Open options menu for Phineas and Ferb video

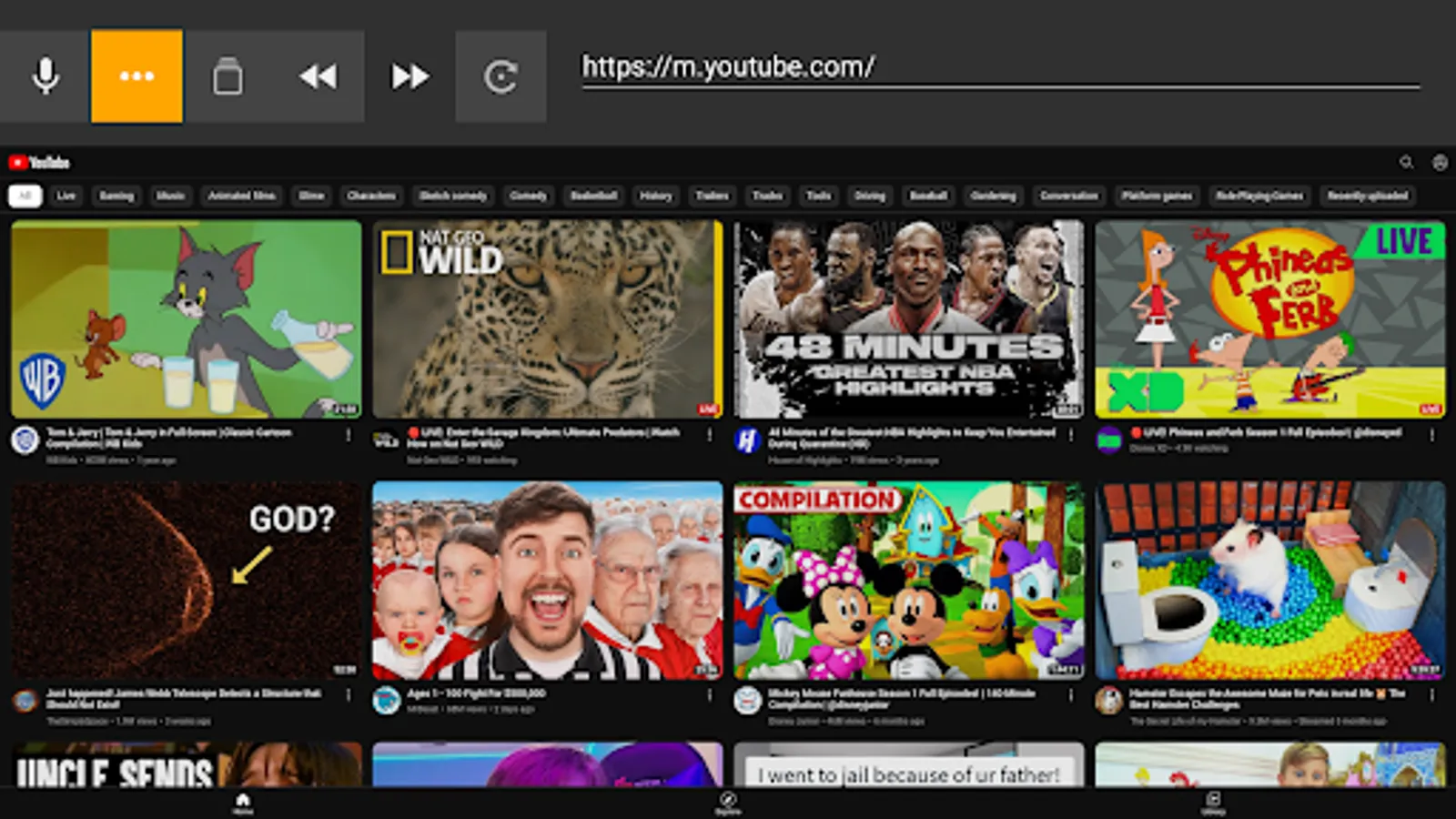point(1432,436)
